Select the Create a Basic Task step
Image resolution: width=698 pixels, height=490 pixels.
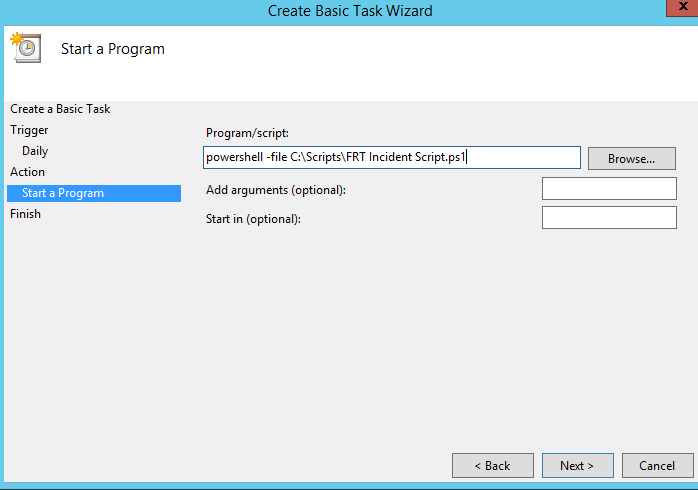60,109
